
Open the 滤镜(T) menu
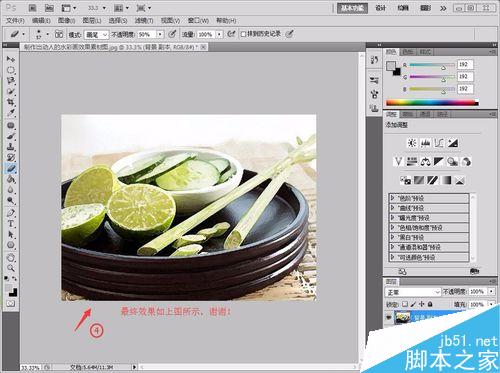[144, 21]
